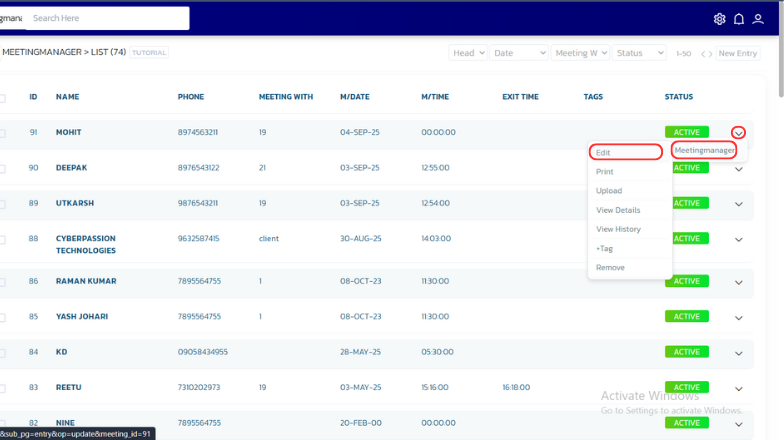This screenshot has width=784, height=440.
Task: Open the settings gear icon
Action: (719, 19)
